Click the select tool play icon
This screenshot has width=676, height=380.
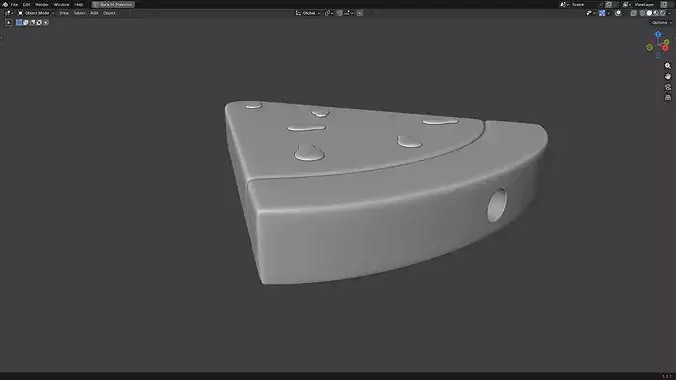point(8,22)
